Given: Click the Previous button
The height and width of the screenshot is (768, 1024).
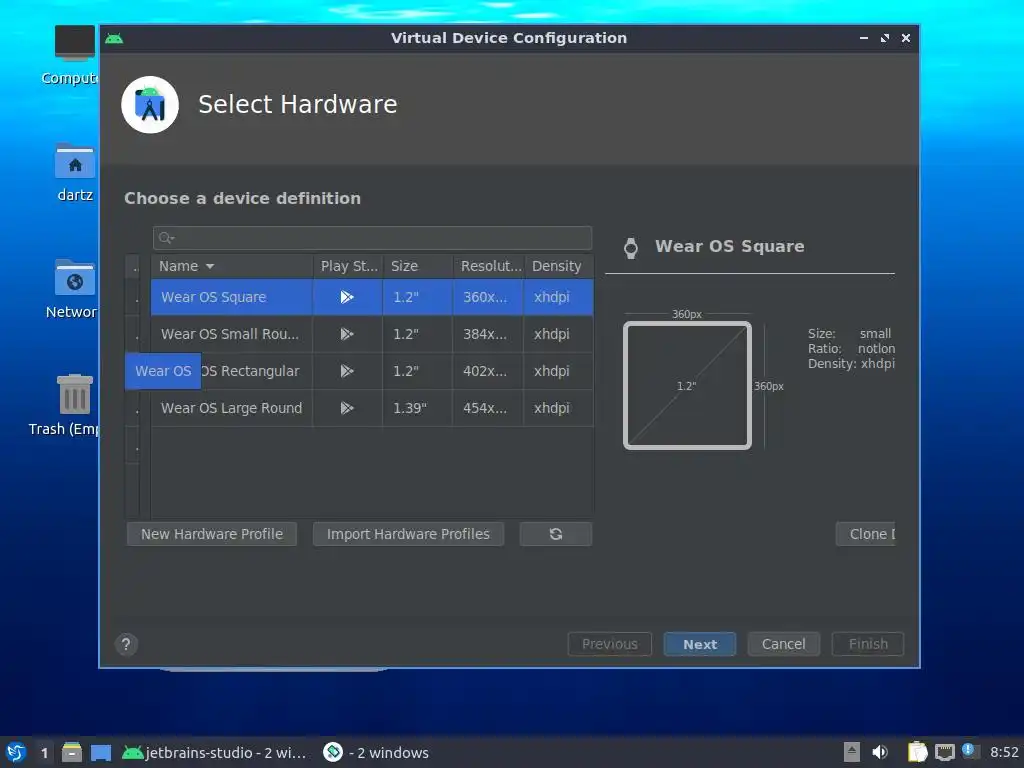Looking at the screenshot, I should pos(610,645).
